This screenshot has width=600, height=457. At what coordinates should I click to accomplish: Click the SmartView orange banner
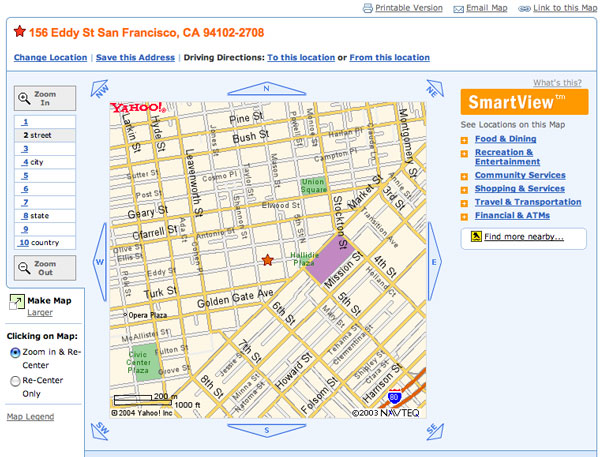pyautogui.click(x=524, y=102)
